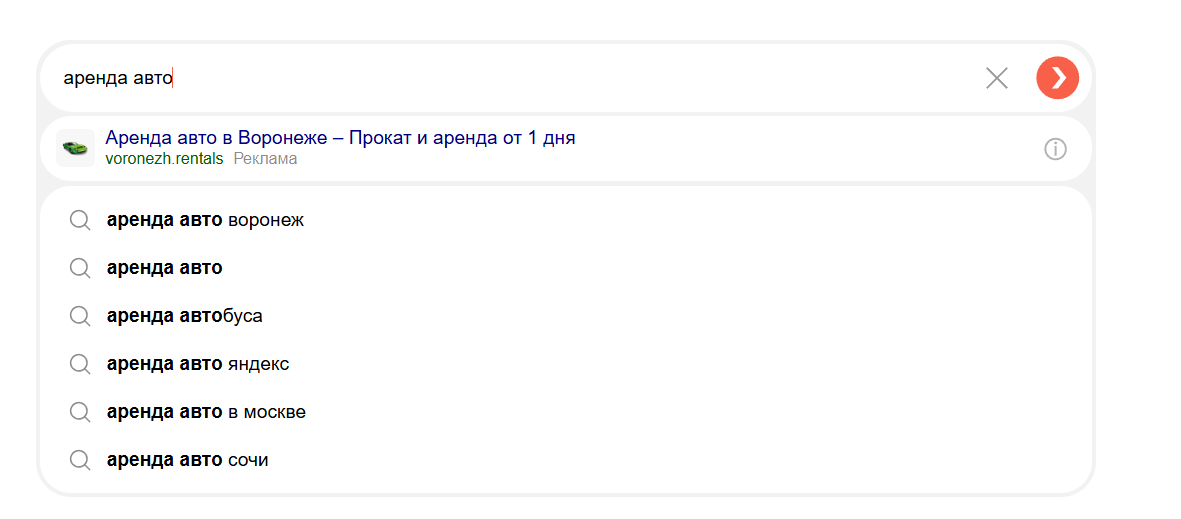Pick suggestion 'аренда авто яндекс'
Image resolution: width=1181 pixels, height=519 pixels.
[565, 364]
